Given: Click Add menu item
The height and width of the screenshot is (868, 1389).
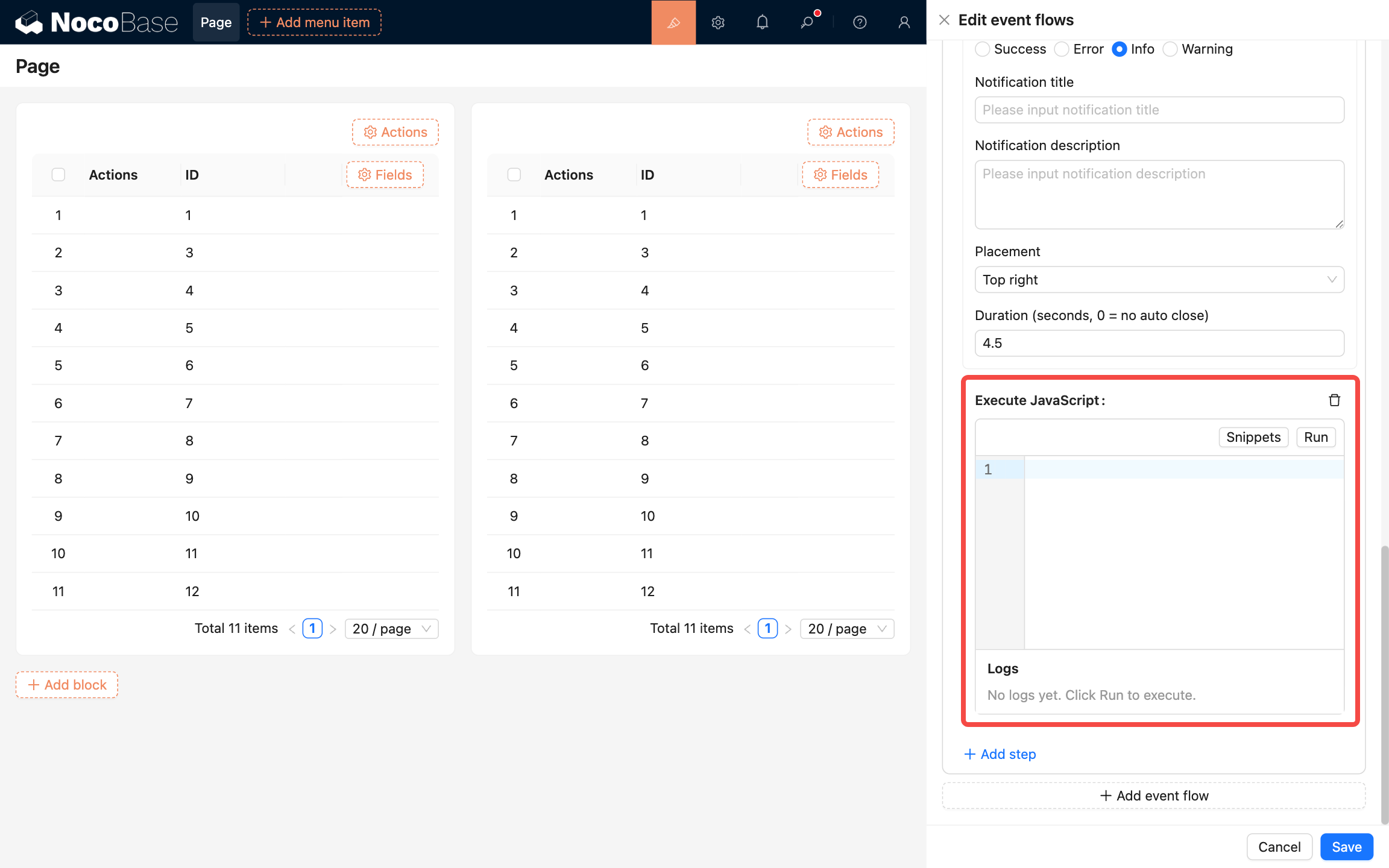Looking at the screenshot, I should 314,22.
